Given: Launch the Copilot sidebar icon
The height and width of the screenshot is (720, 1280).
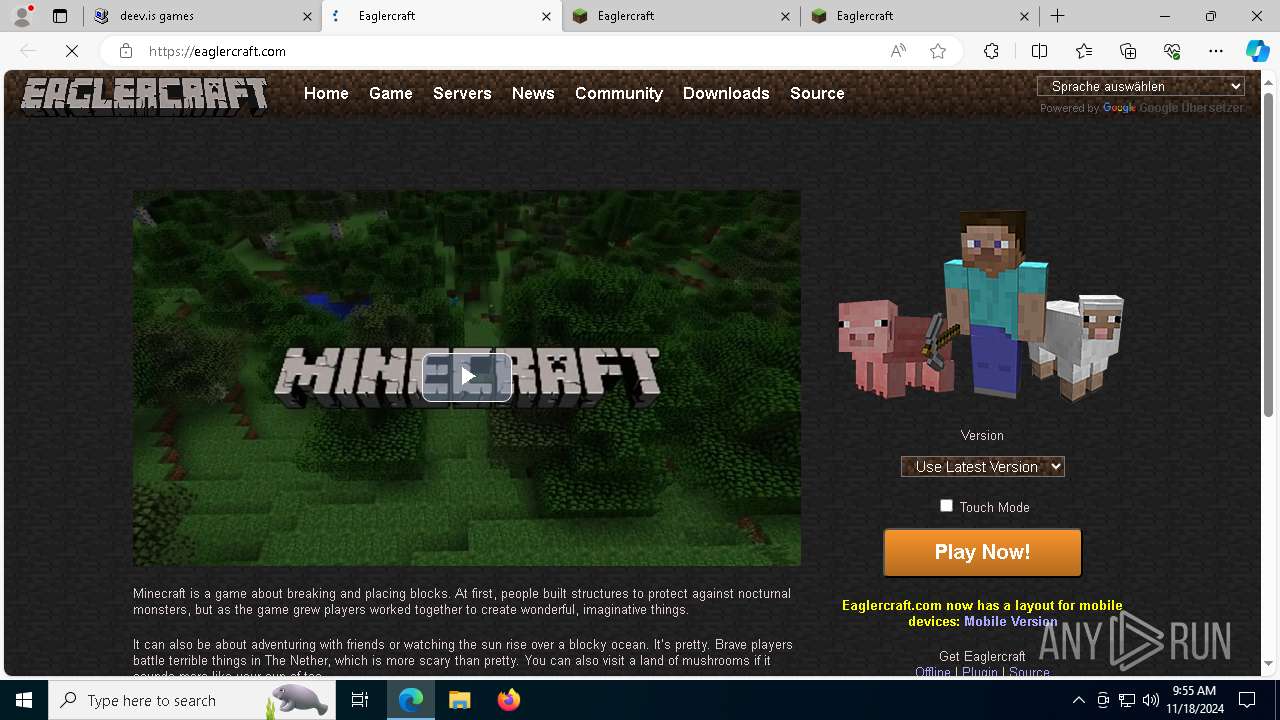Looking at the screenshot, I should click(x=1257, y=51).
